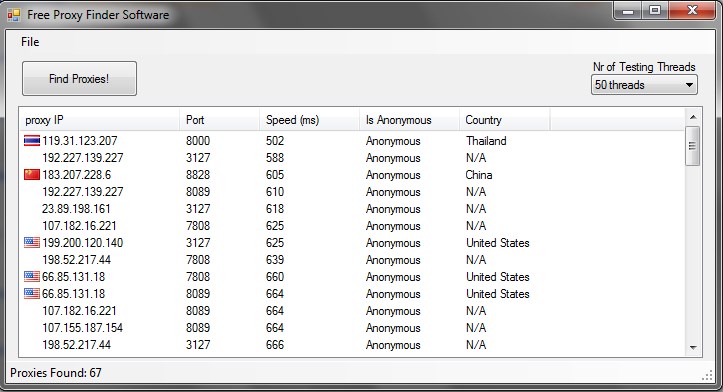Sort by the Port column header
723x392 pixels.
tap(219, 120)
